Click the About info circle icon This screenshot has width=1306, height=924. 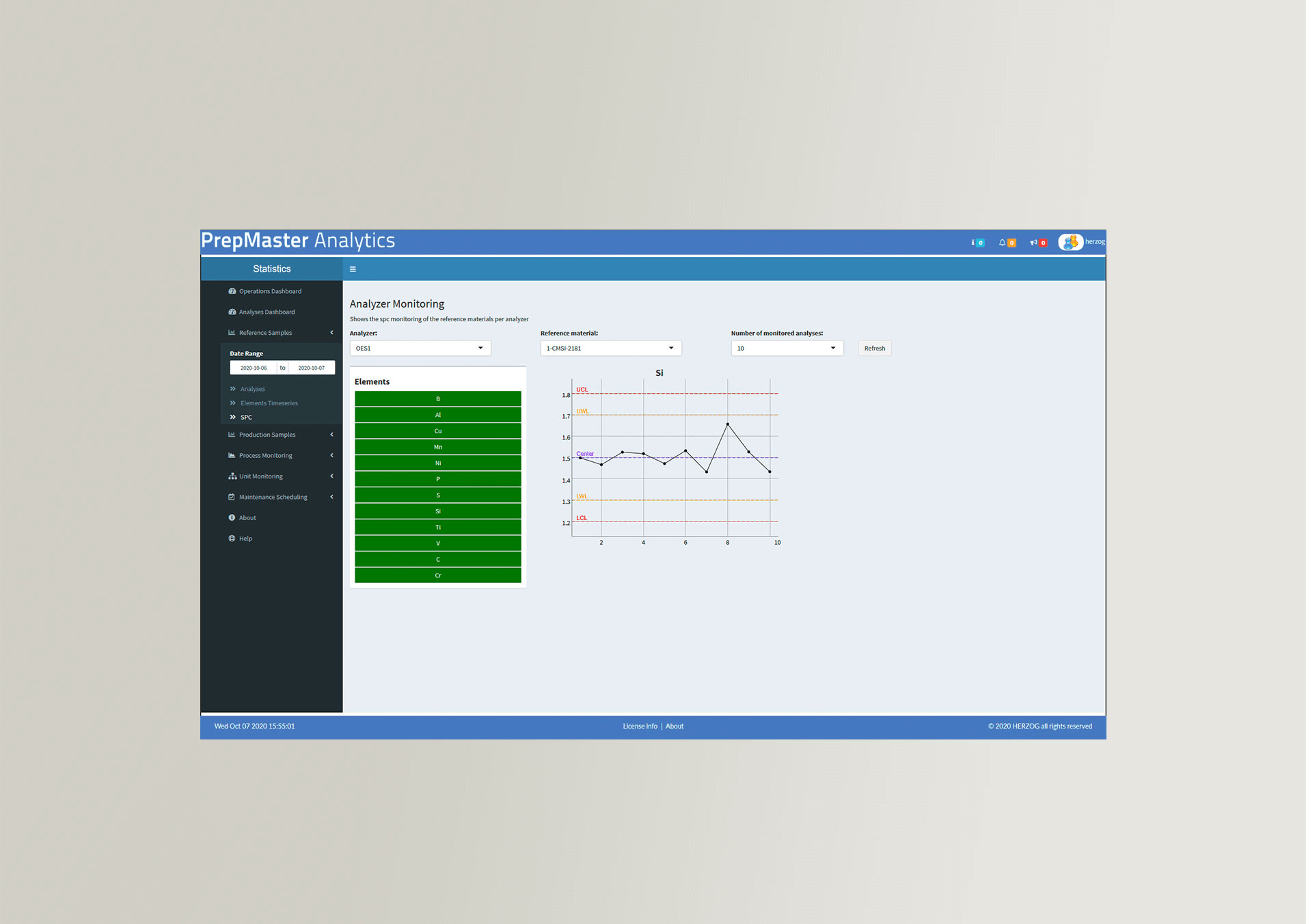232,517
